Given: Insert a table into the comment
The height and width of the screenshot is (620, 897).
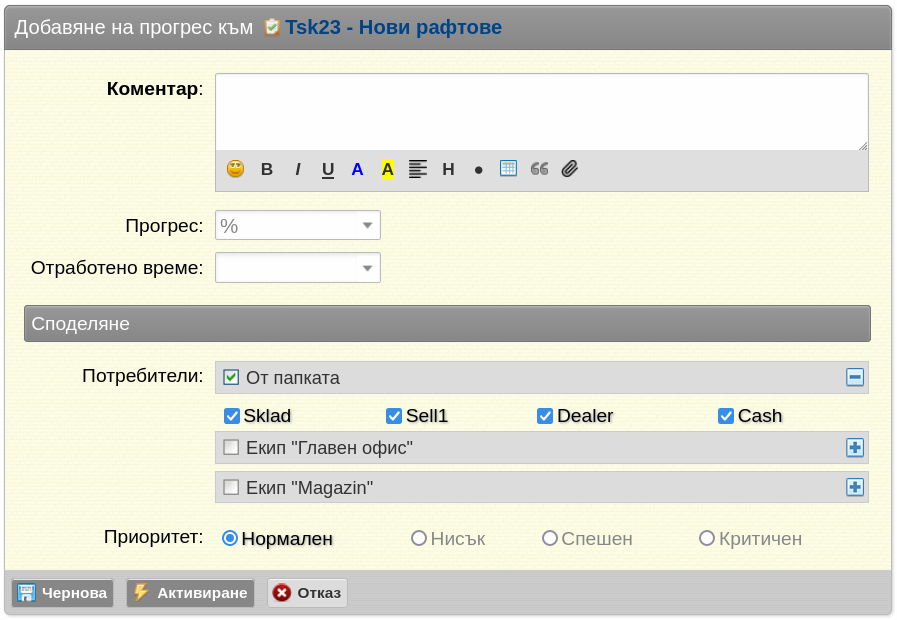Looking at the screenshot, I should (508, 168).
